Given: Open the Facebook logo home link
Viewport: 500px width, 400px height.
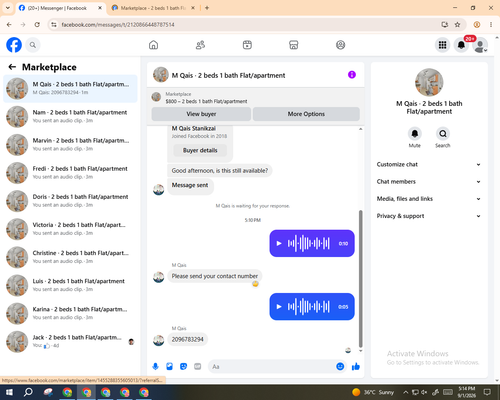Looking at the screenshot, I should tap(14, 45).
